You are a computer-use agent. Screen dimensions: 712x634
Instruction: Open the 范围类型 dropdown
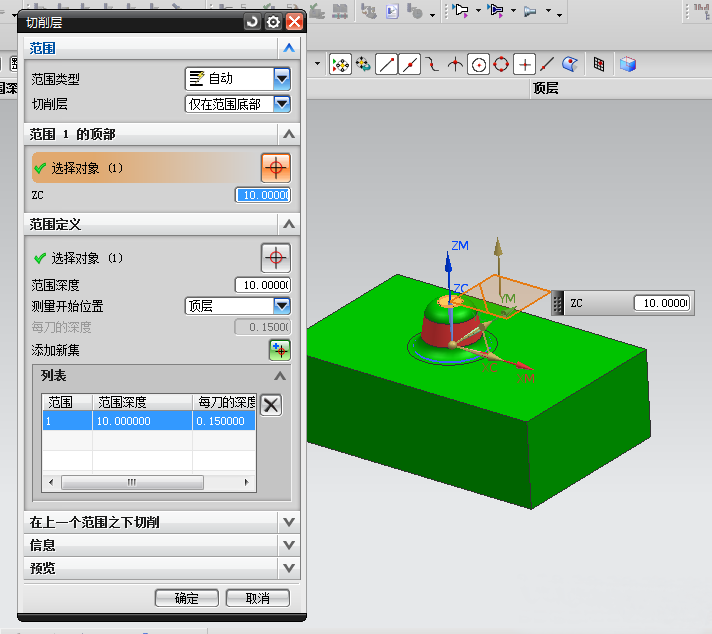281,78
